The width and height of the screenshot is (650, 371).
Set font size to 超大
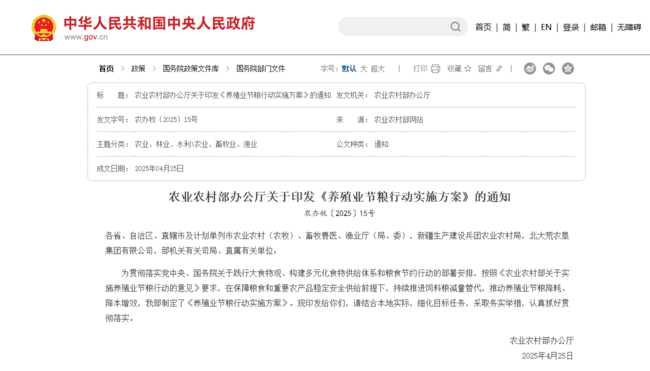click(378, 69)
